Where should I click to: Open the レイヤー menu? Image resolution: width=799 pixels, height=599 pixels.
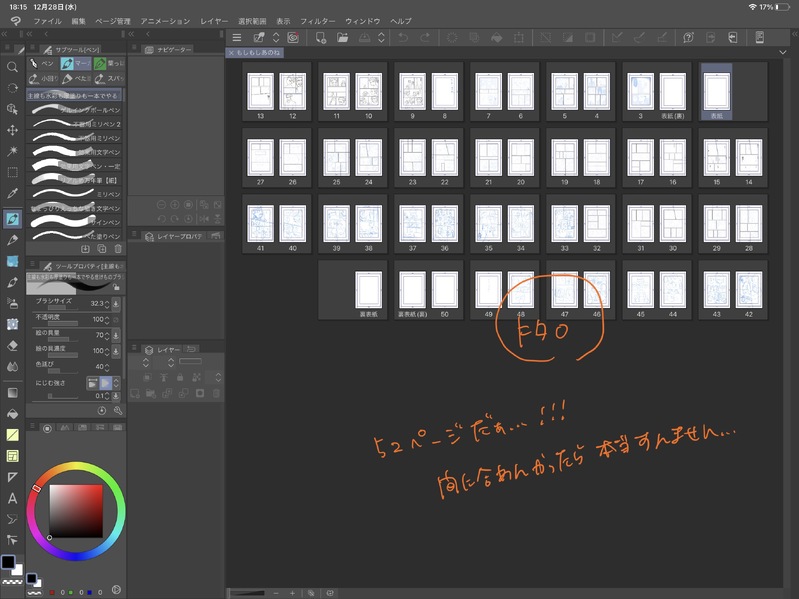214,21
